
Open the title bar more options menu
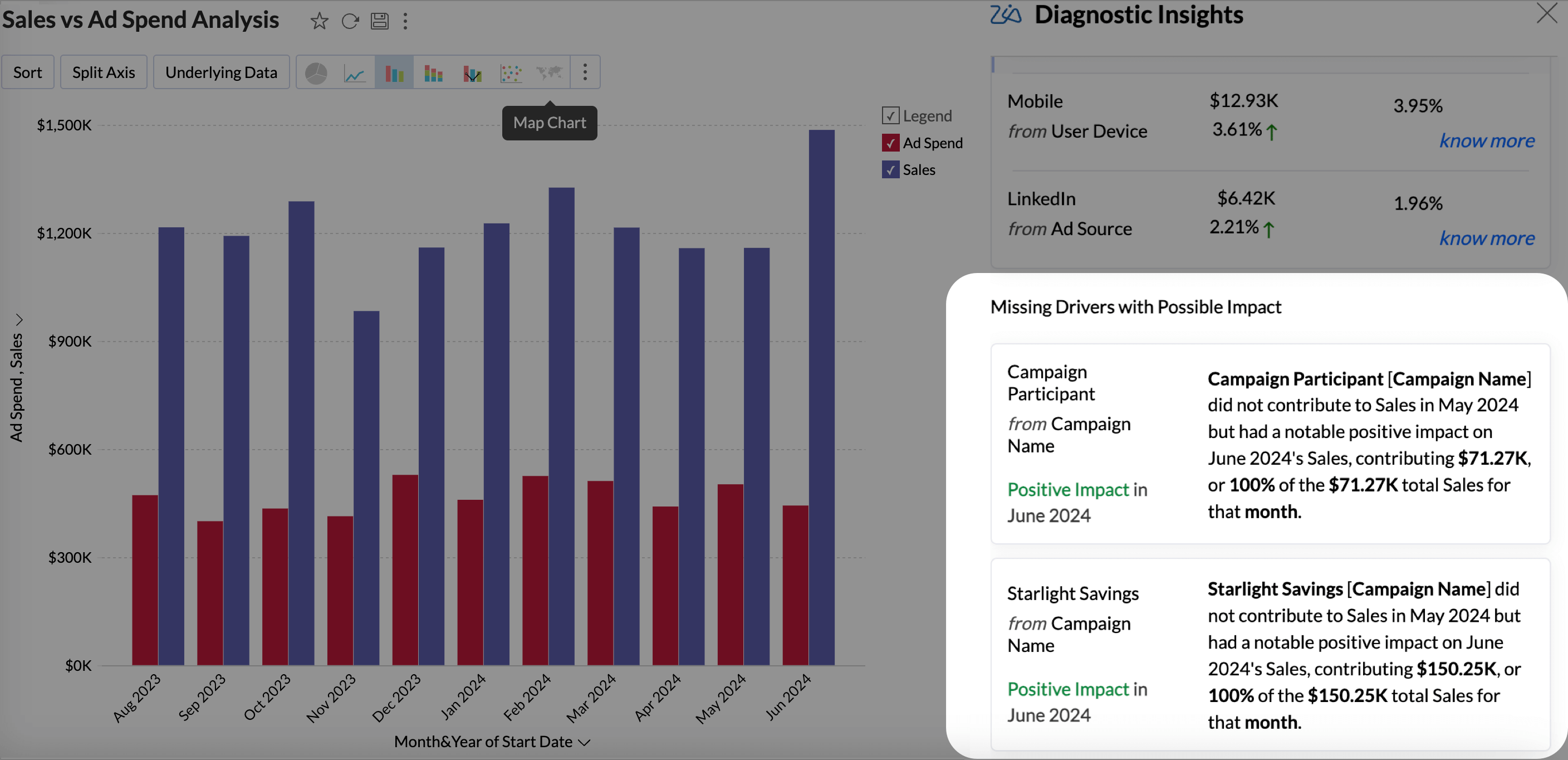coord(405,21)
